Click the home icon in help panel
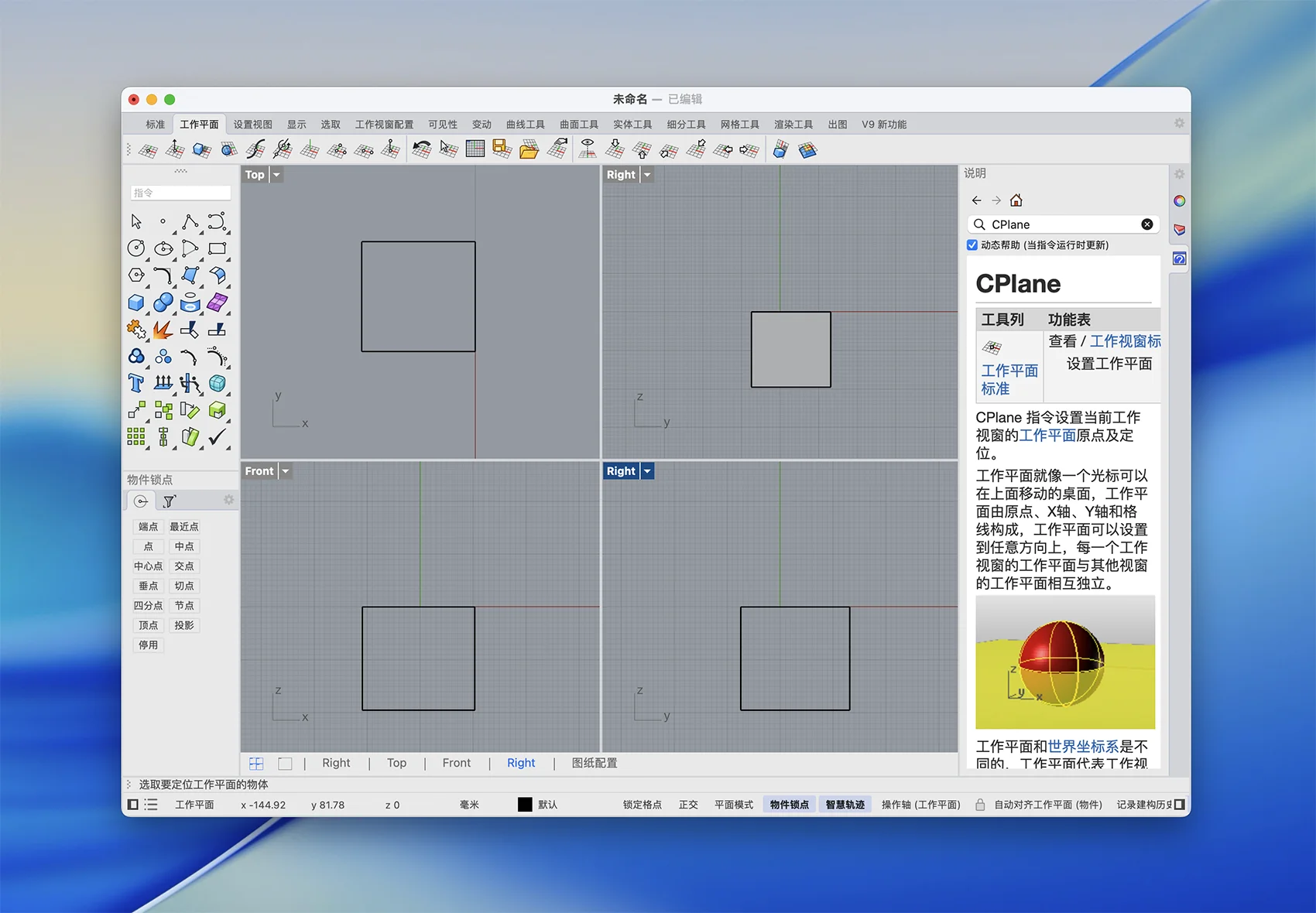 point(1016,200)
